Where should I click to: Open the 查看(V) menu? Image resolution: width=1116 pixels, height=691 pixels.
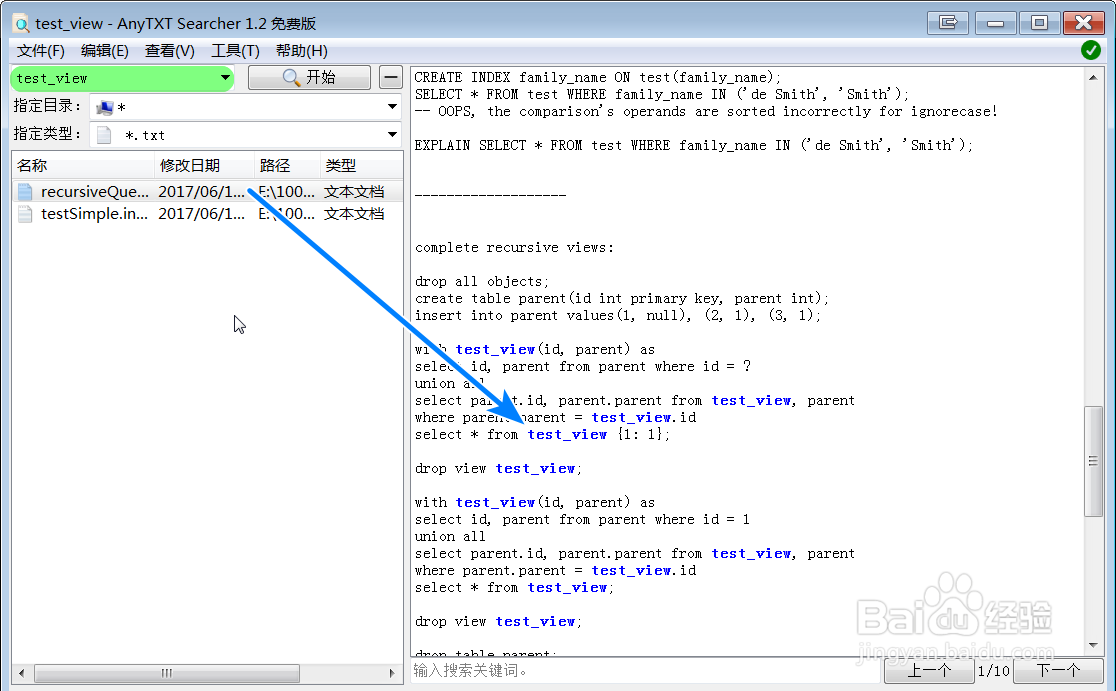(x=169, y=51)
